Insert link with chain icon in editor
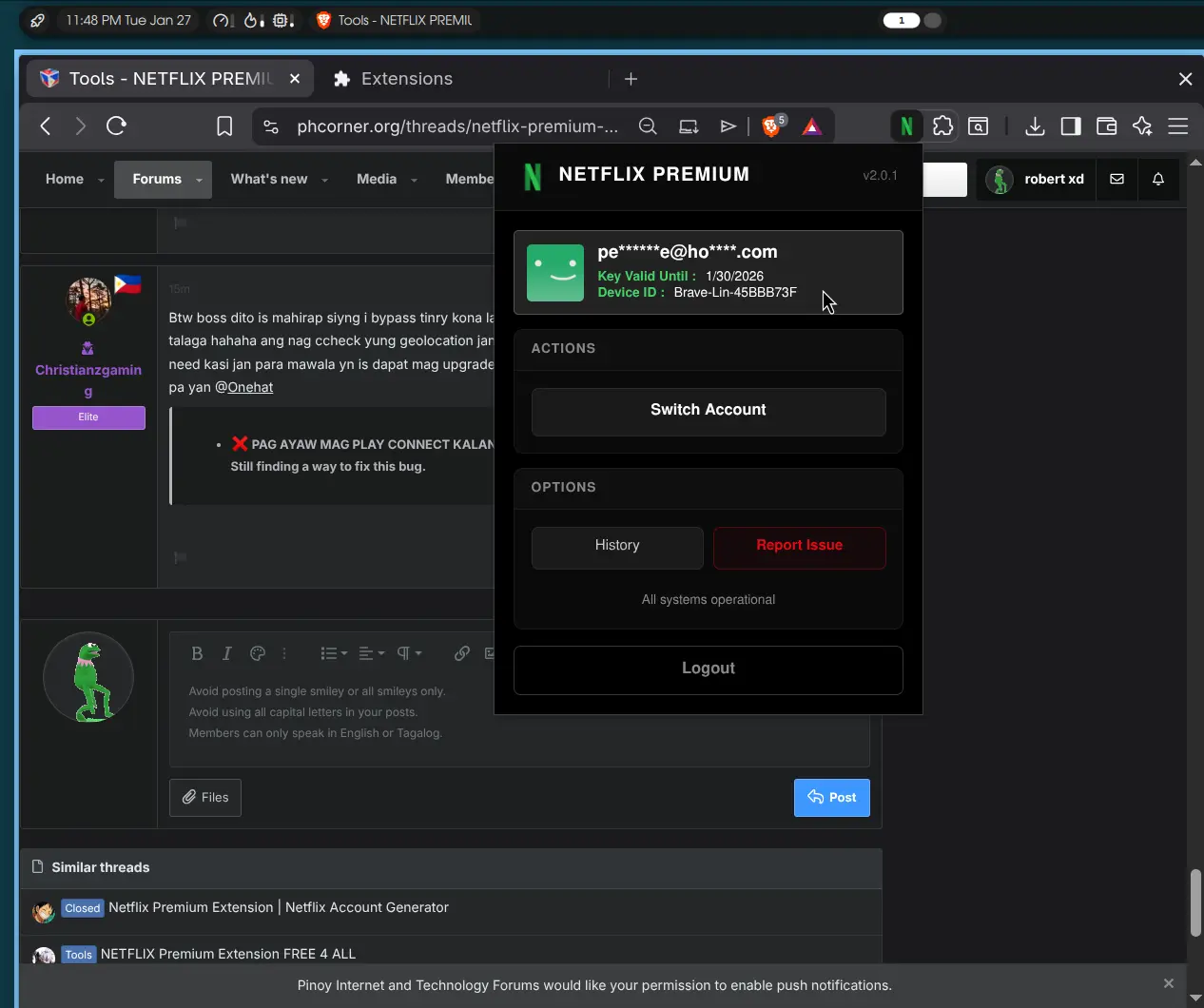Image resolution: width=1204 pixels, height=1008 pixels. pos(462,653)
